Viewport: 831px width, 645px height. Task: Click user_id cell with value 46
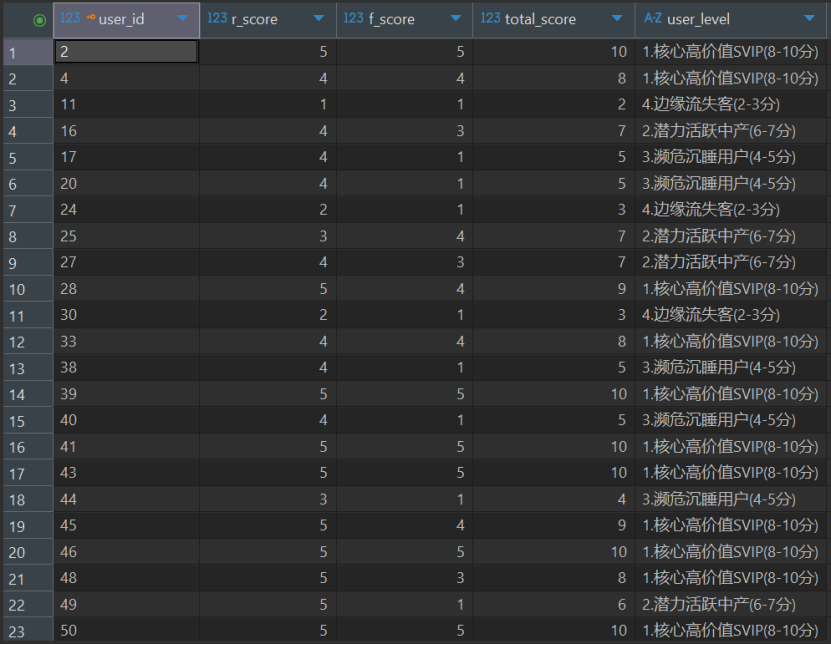click(x=126, y=552)
